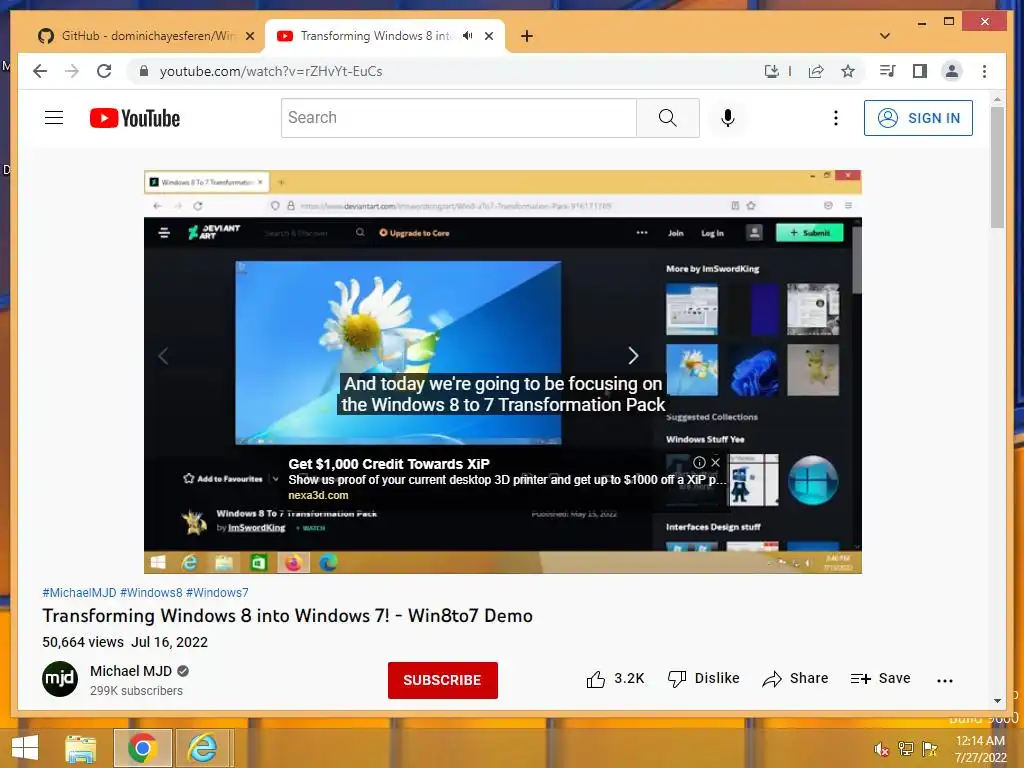Viewport: 1024px width, 768px height.
Task: Close the GitHub tab
Action: pos(249,37)
